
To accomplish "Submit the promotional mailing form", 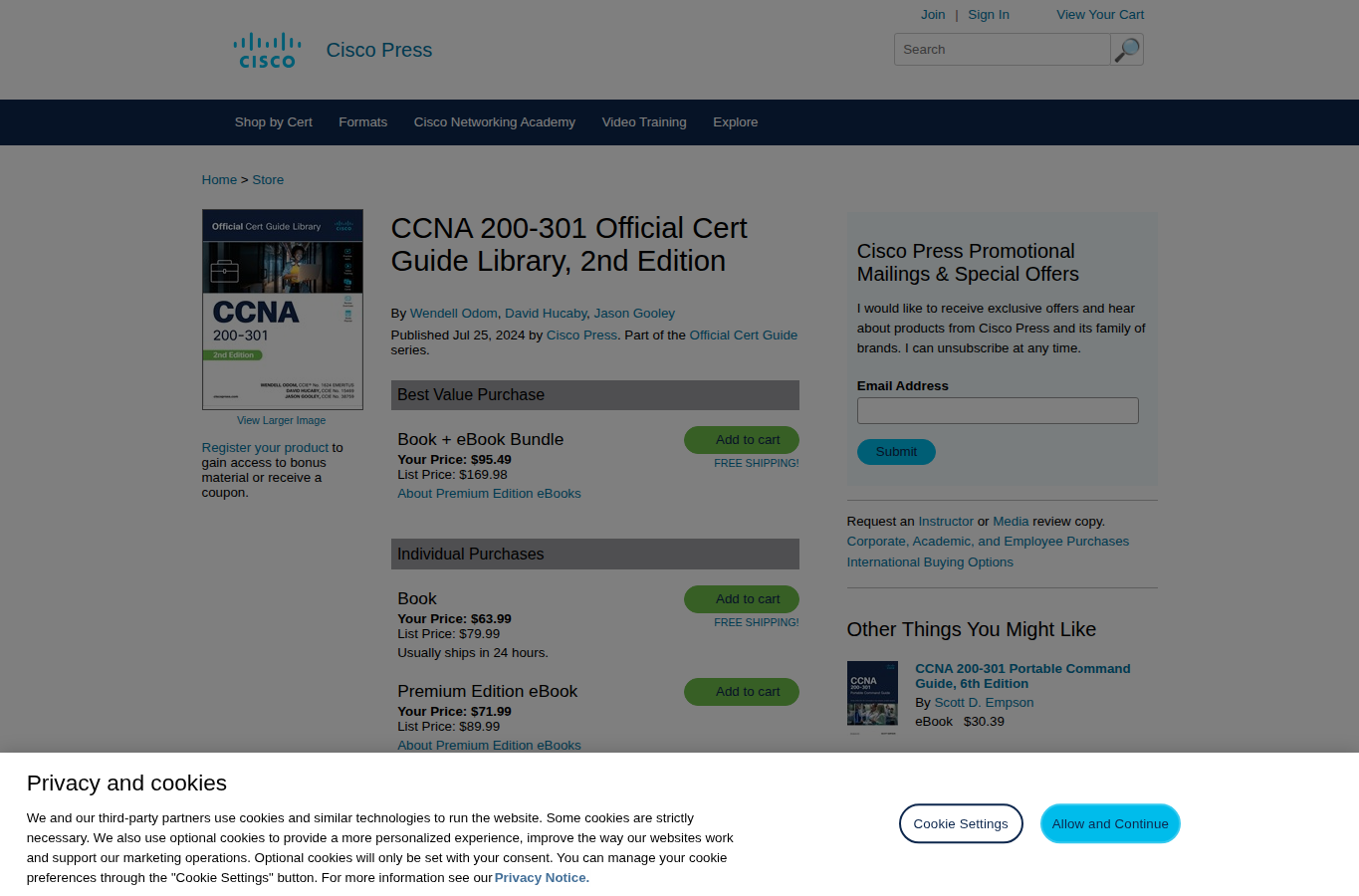I will 896,452.
